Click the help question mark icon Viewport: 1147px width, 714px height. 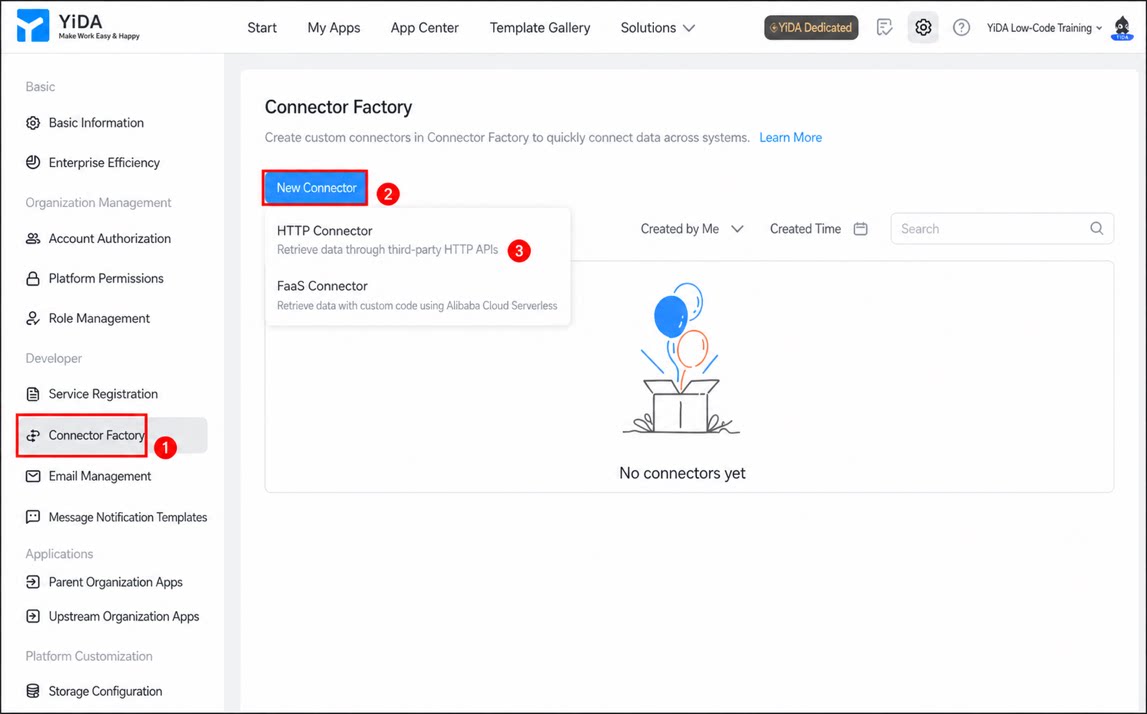[x=961, y=28]
